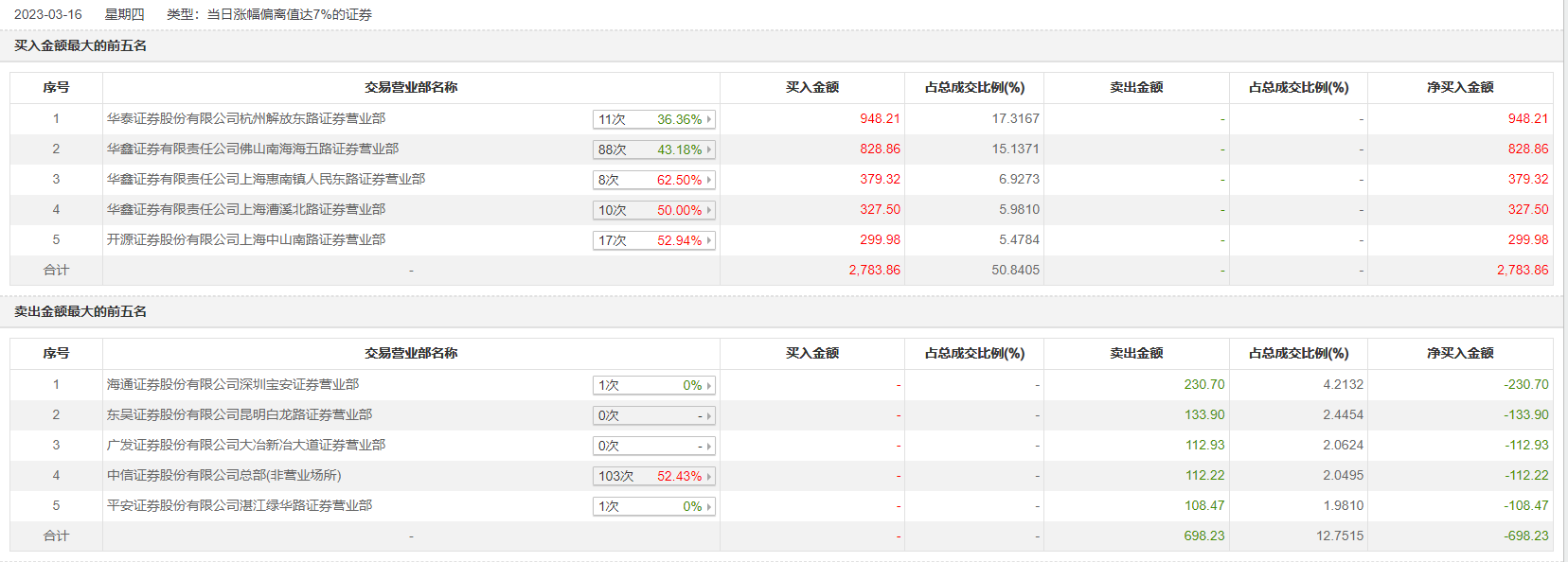The height and width of the screenshot is (562, 1568).
Task: Open 华鑫证券佛山南海海五路证券营业部 link
Action: 253,149
